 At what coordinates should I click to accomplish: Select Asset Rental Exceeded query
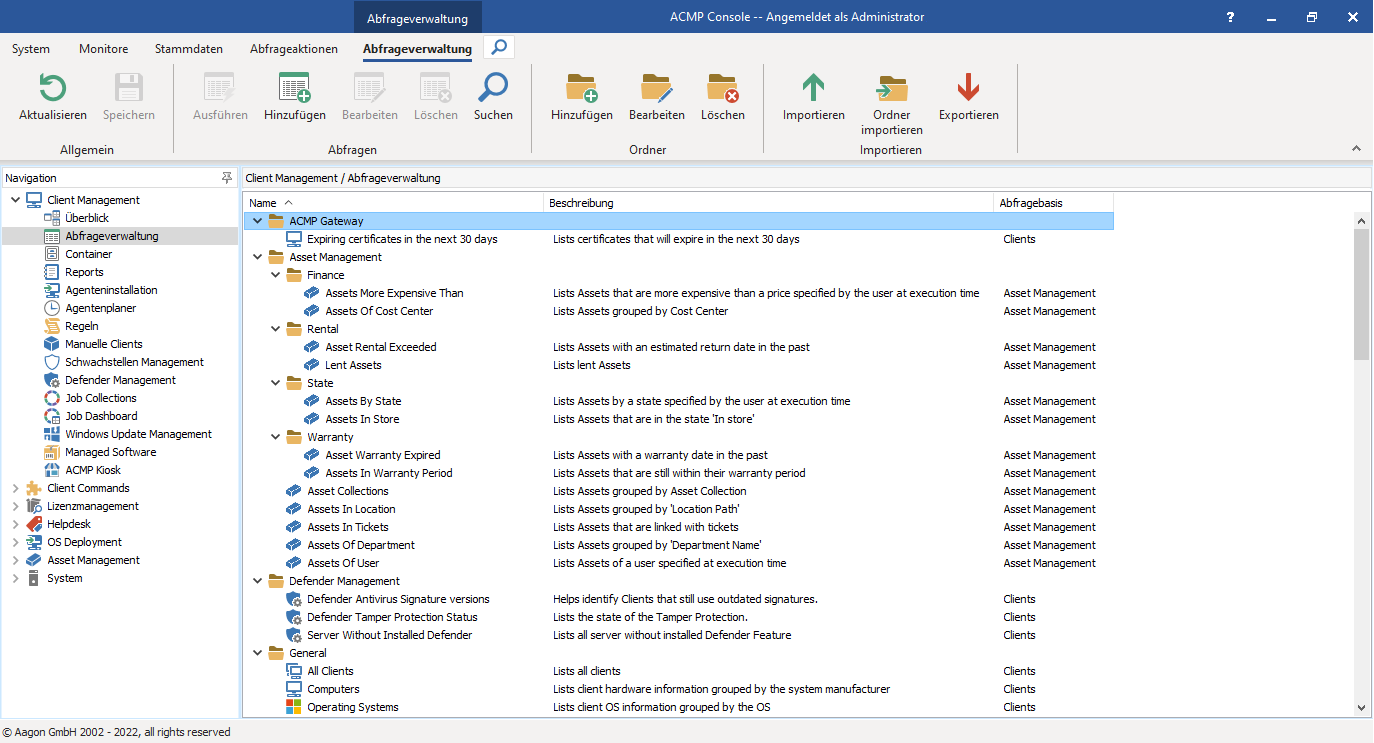click(381, 347)
